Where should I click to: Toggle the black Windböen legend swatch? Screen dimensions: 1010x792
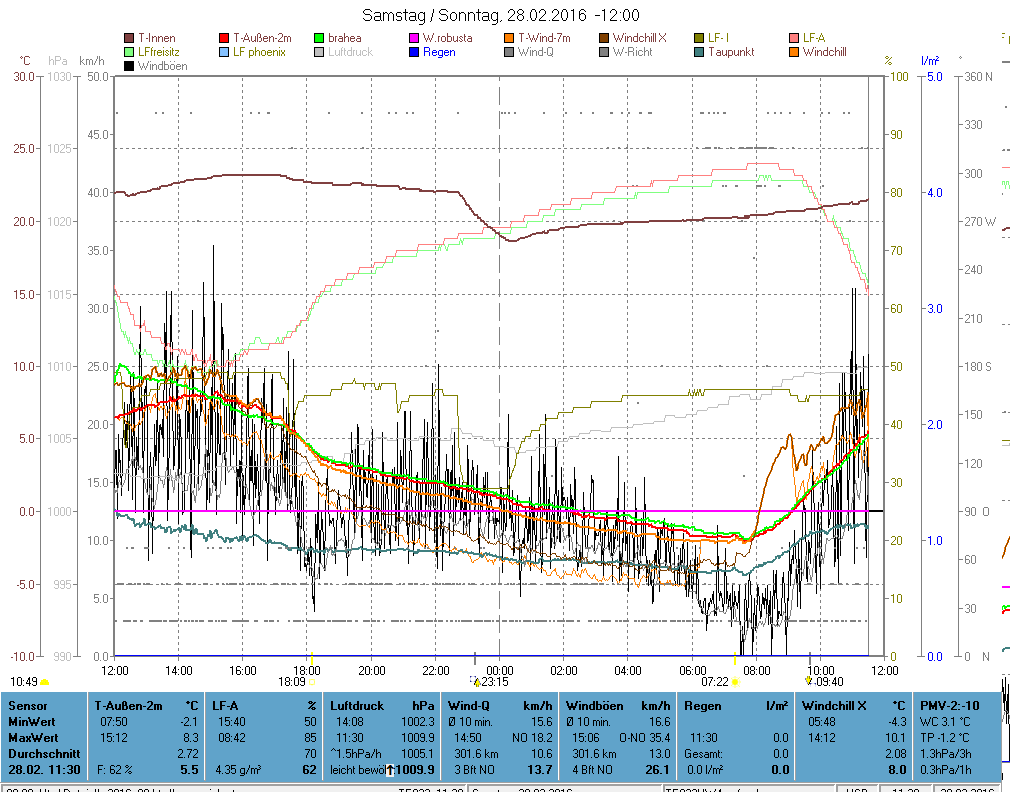pyautogui.click(x=129, y=66)
